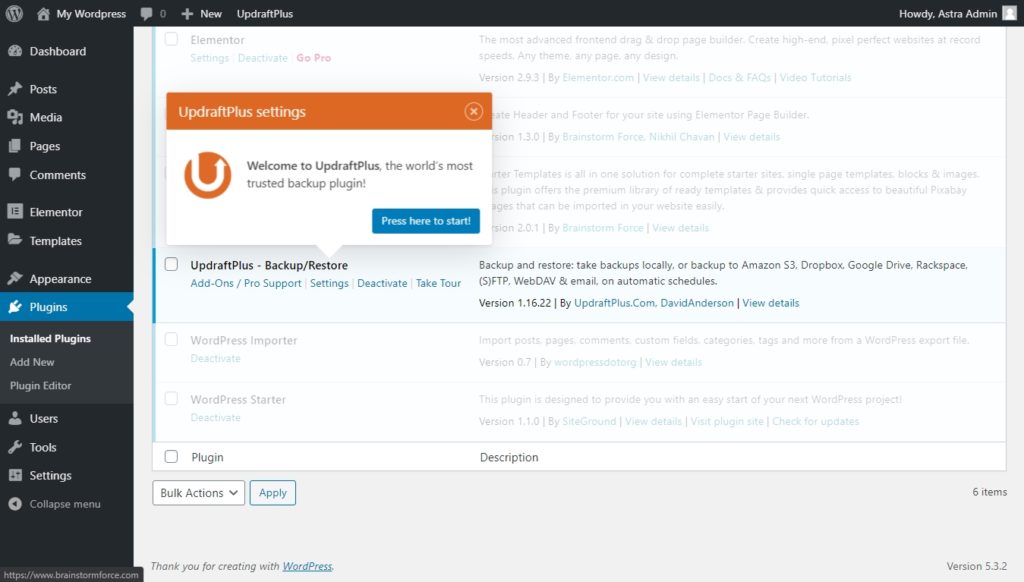This screenshot has width=1024, height=582.
Task: Open the WordPress logo menu
Action: pyautogui.click(x=14, y=13)
